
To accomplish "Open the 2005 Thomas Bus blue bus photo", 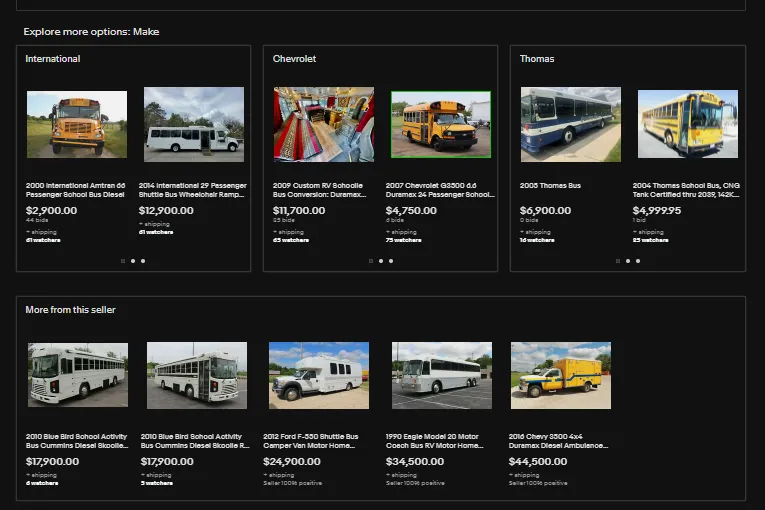I will (x=571, y=124).
